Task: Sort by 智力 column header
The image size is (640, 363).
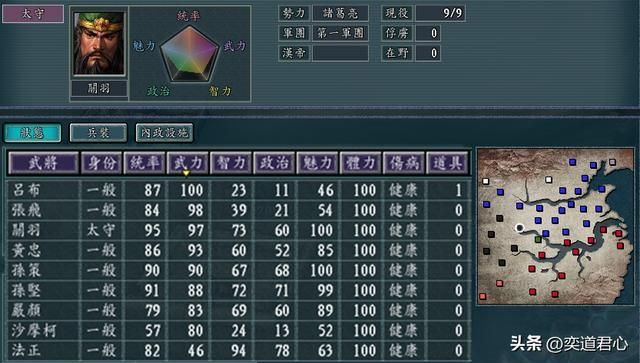Action: (231, 163)
